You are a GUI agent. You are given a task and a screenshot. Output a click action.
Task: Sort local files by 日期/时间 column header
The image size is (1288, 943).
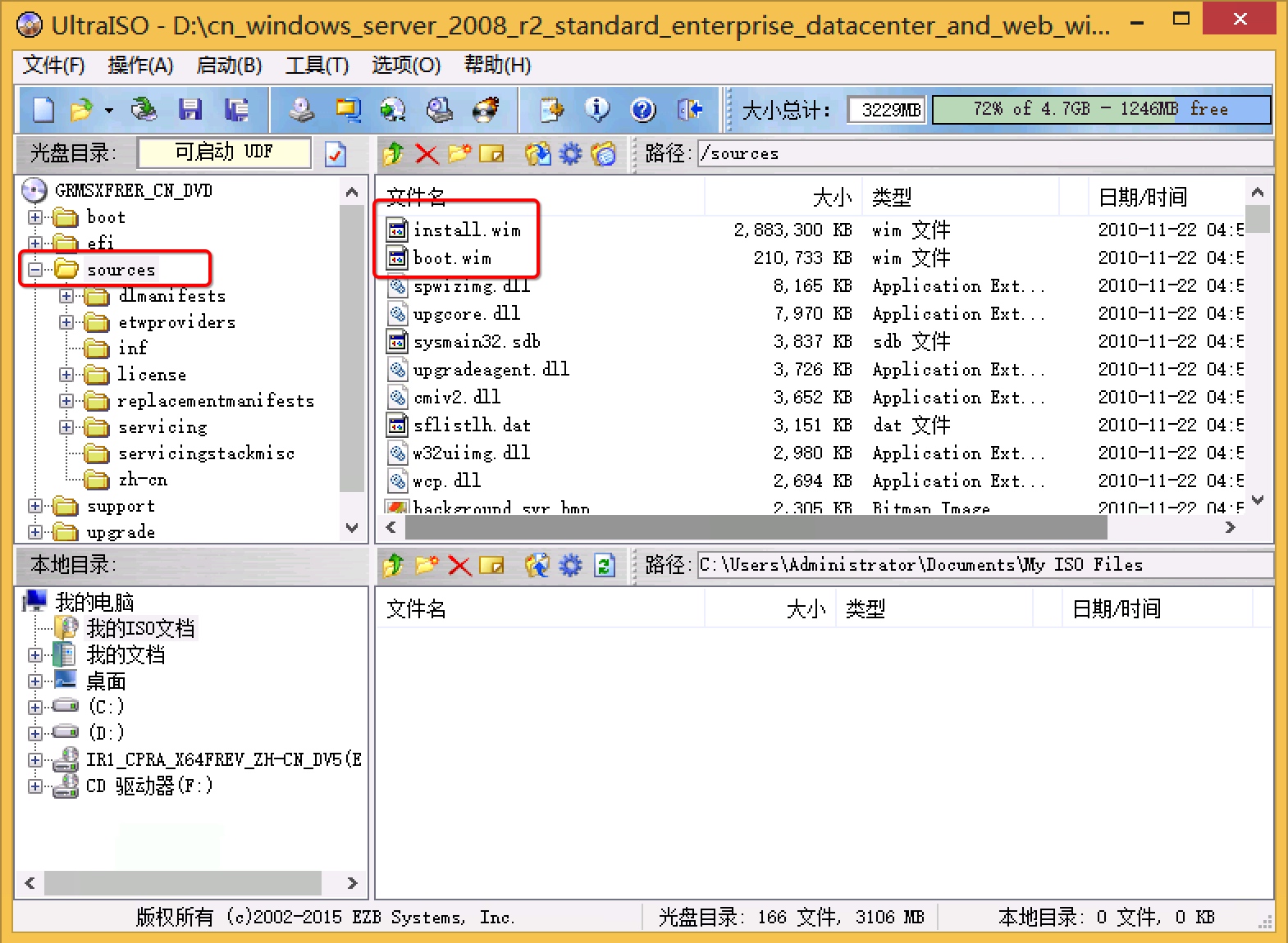[x=1157, y=608]
